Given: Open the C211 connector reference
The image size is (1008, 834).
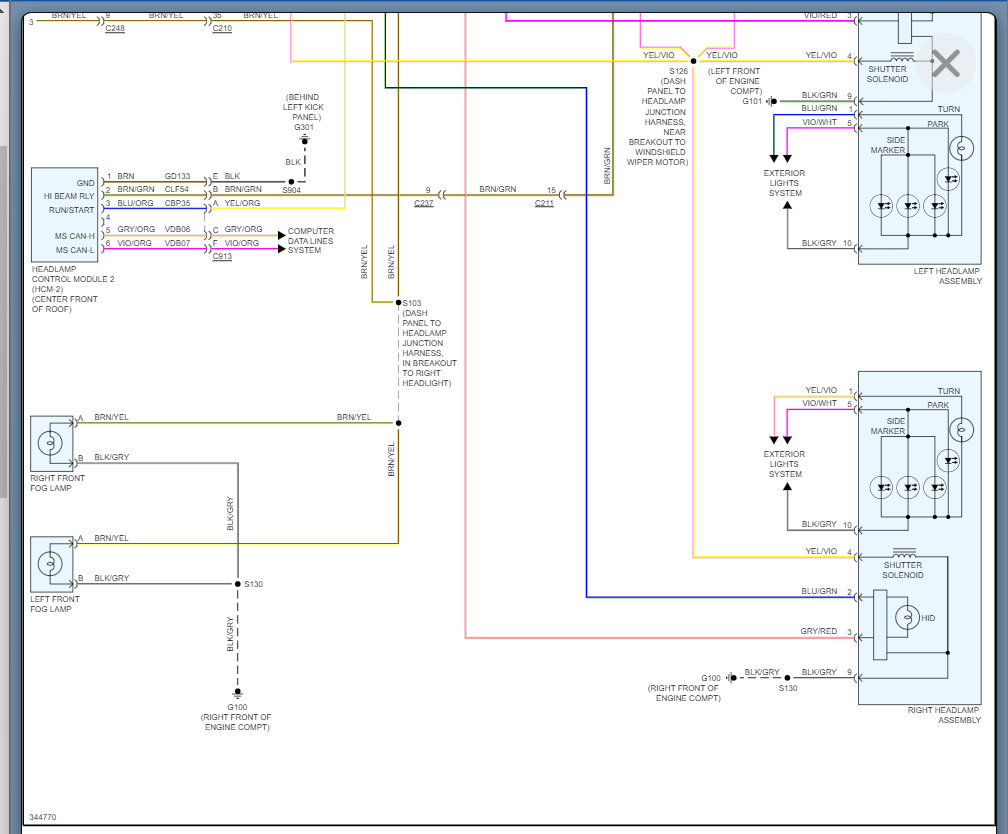Looking at the screenshot, I should [544, 203].
